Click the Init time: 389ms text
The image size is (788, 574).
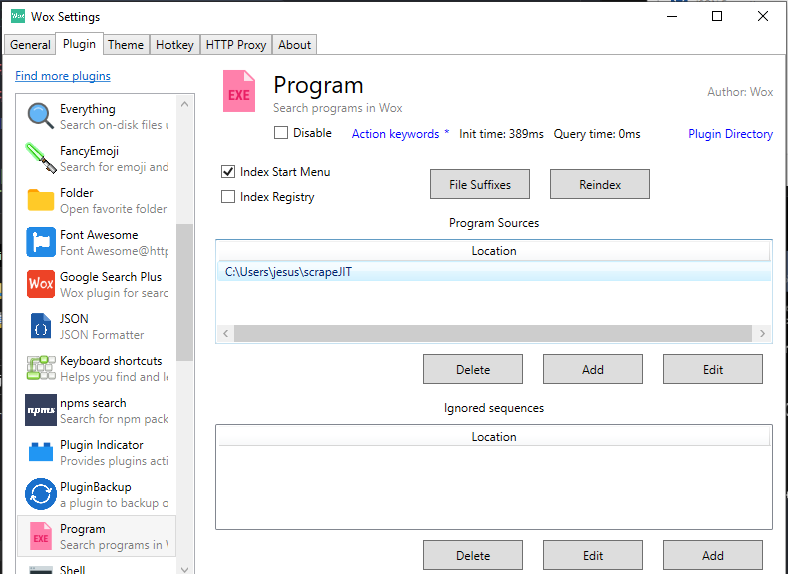[x=501, y=134]
